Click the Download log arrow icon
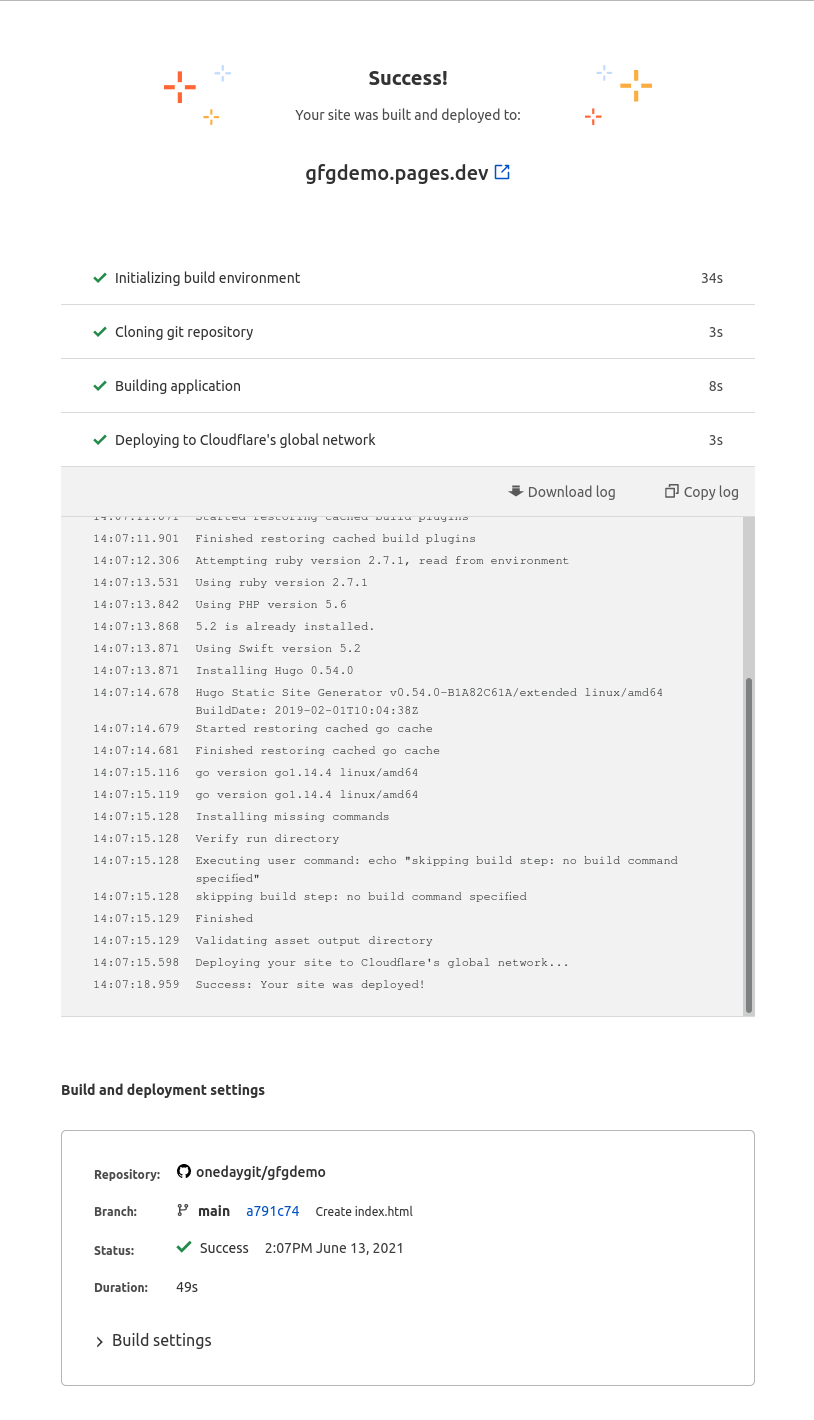The image size is (814, 1420). (516, 491)
